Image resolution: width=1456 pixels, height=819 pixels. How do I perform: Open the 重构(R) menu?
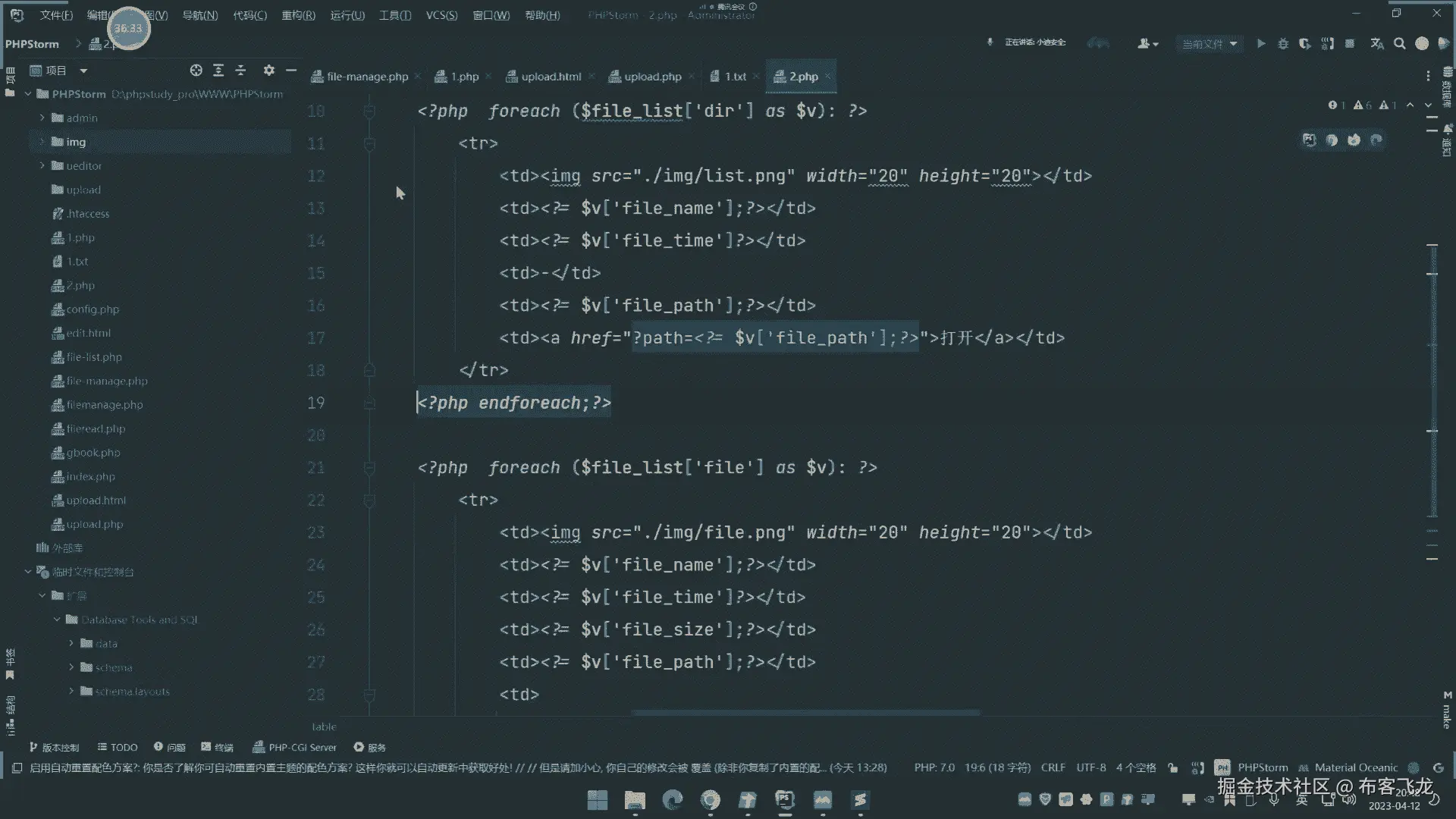298,15
